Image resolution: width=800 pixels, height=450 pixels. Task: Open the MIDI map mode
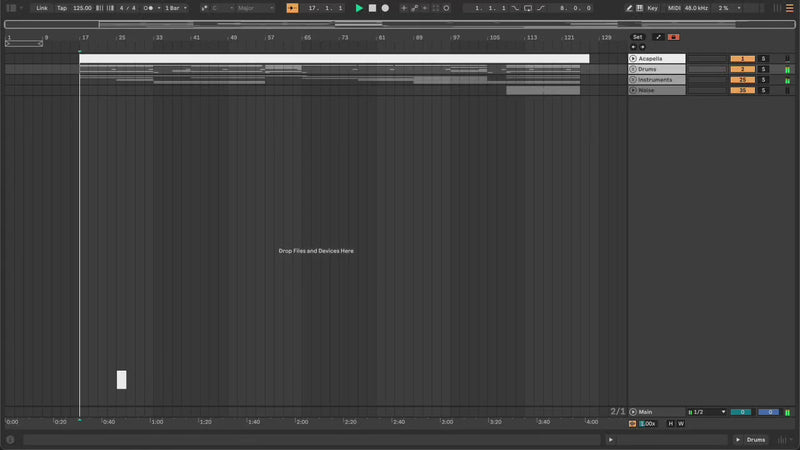(673, 8)
